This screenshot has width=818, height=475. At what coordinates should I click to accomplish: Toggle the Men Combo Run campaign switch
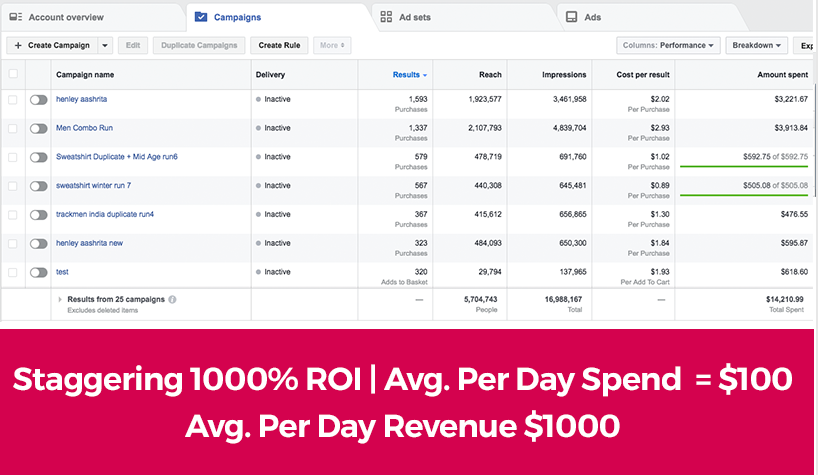click(x=39, y=129)
